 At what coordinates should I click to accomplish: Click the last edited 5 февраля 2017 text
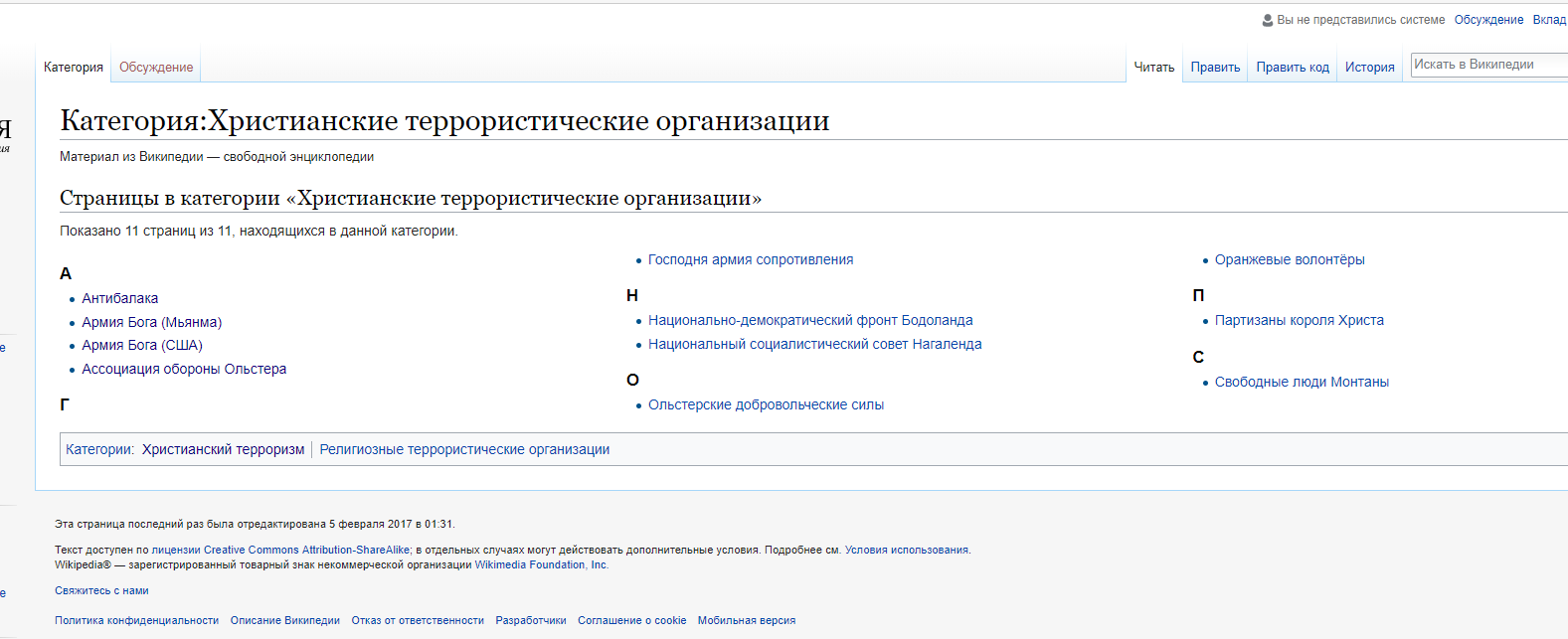point(255,524)
